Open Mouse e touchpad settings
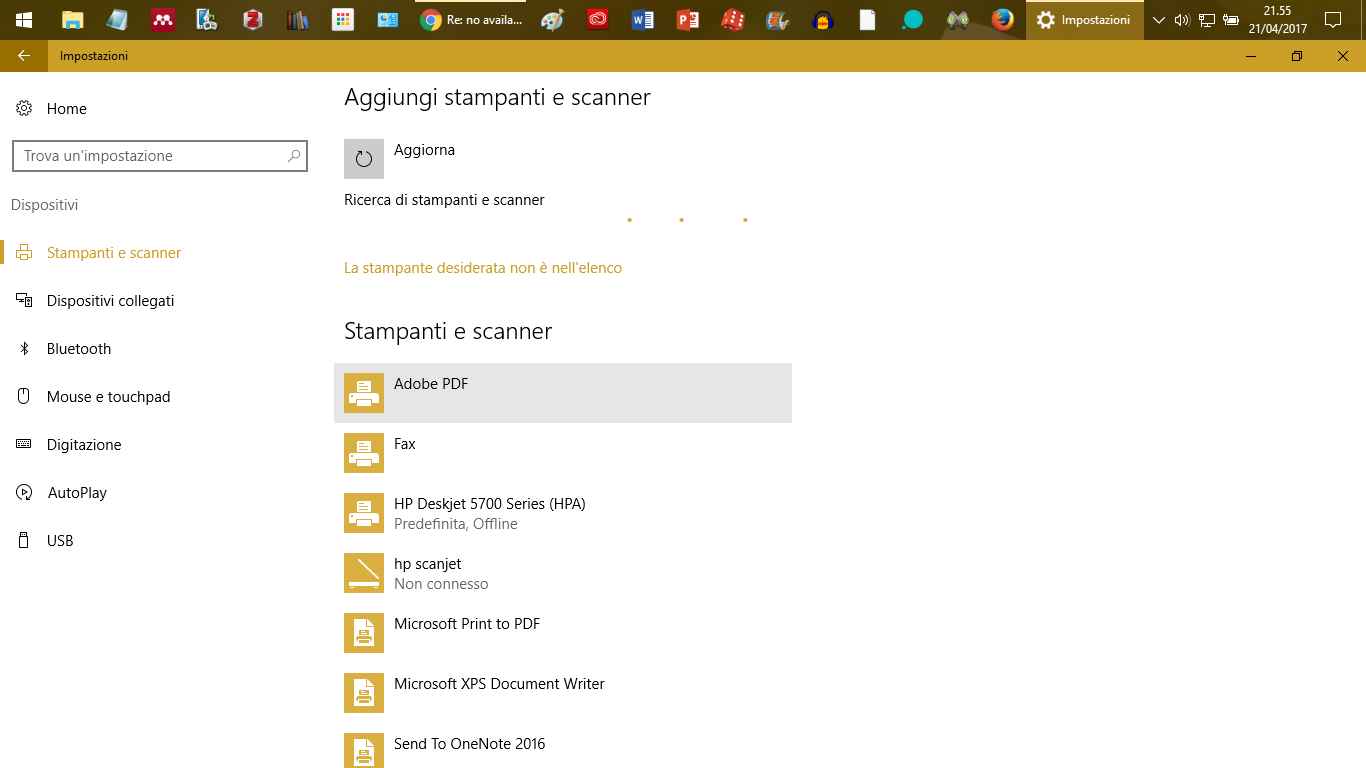The height and width of the screenshot is (768, 1366). coord(108,397)
